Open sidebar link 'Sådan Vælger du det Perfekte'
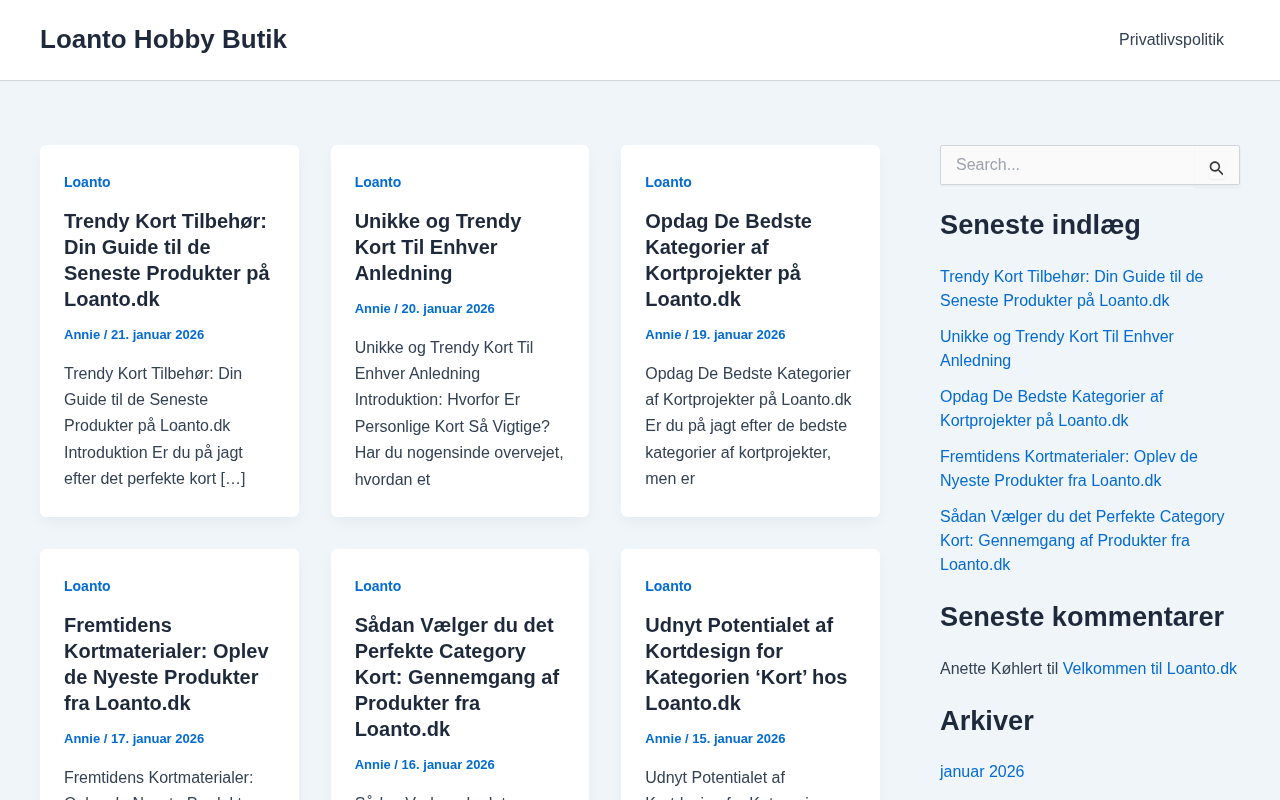 [1082, 540]
